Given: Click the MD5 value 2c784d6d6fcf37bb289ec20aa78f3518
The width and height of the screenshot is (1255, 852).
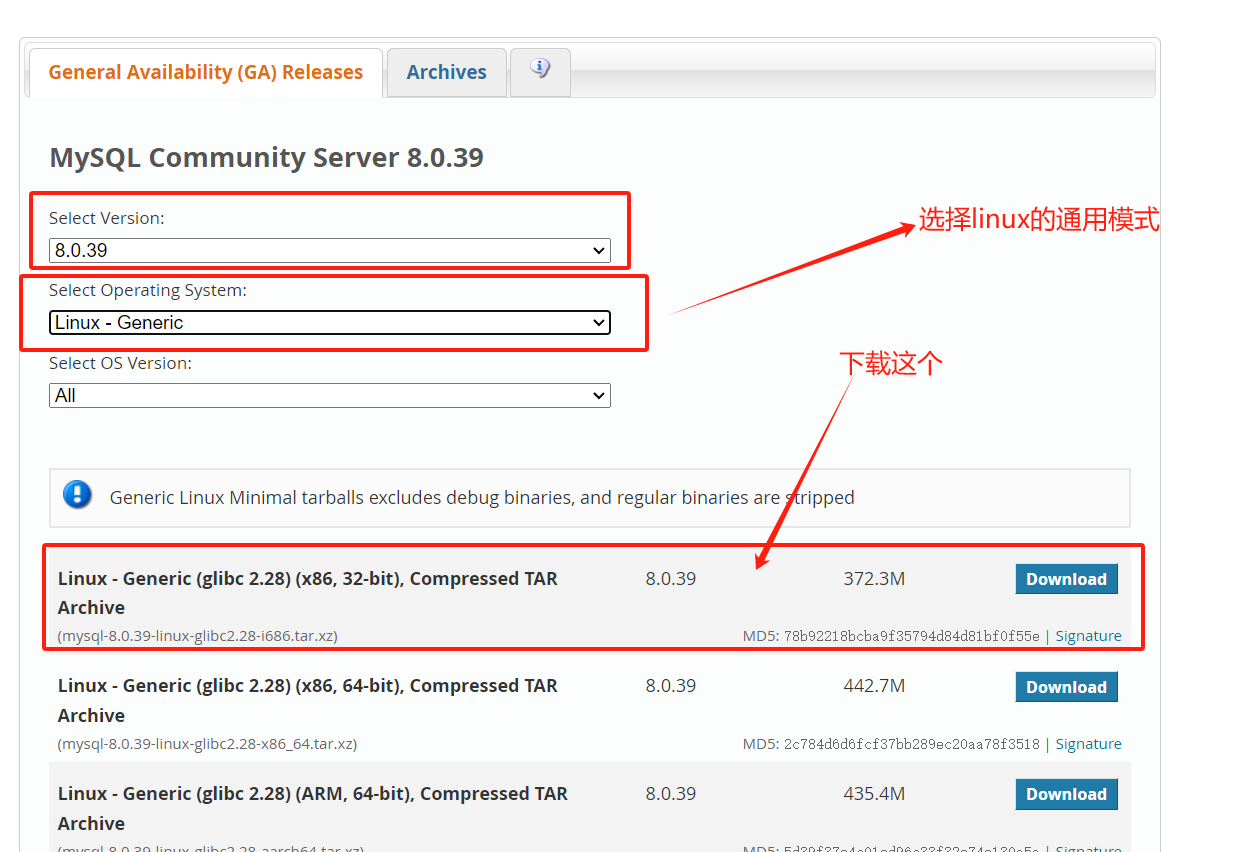Looking at the screenshot, I should pyautogui.click(x=911, y=744).
